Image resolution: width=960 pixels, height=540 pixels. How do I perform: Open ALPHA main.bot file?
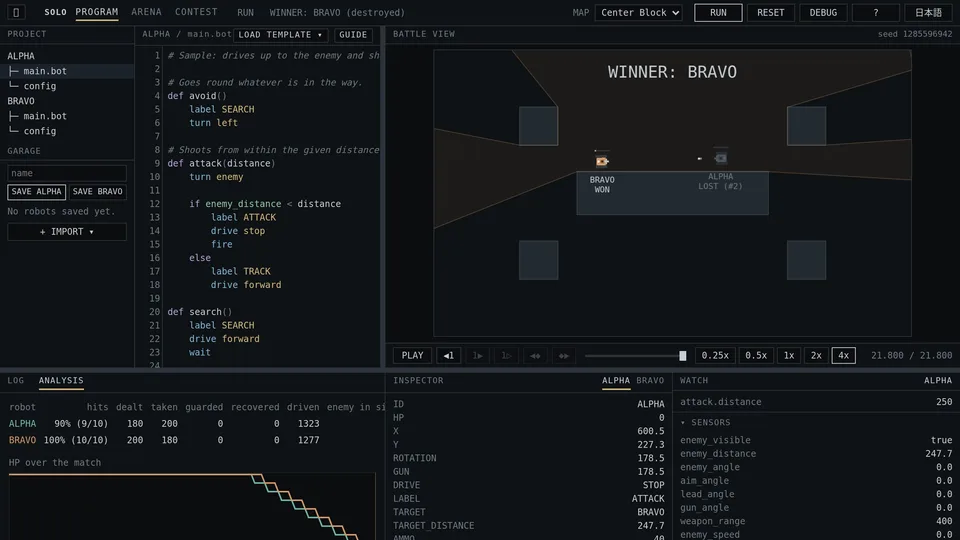point(67,71)
